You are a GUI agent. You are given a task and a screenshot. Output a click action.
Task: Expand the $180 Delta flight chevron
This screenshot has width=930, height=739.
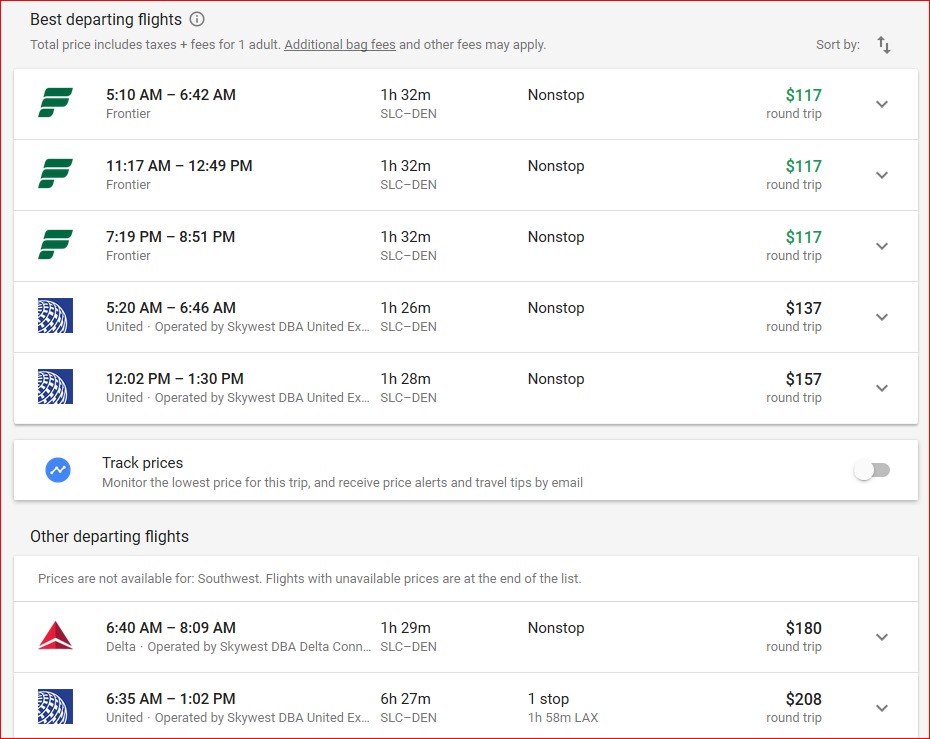pyautogui.click(x=882, y=637)
